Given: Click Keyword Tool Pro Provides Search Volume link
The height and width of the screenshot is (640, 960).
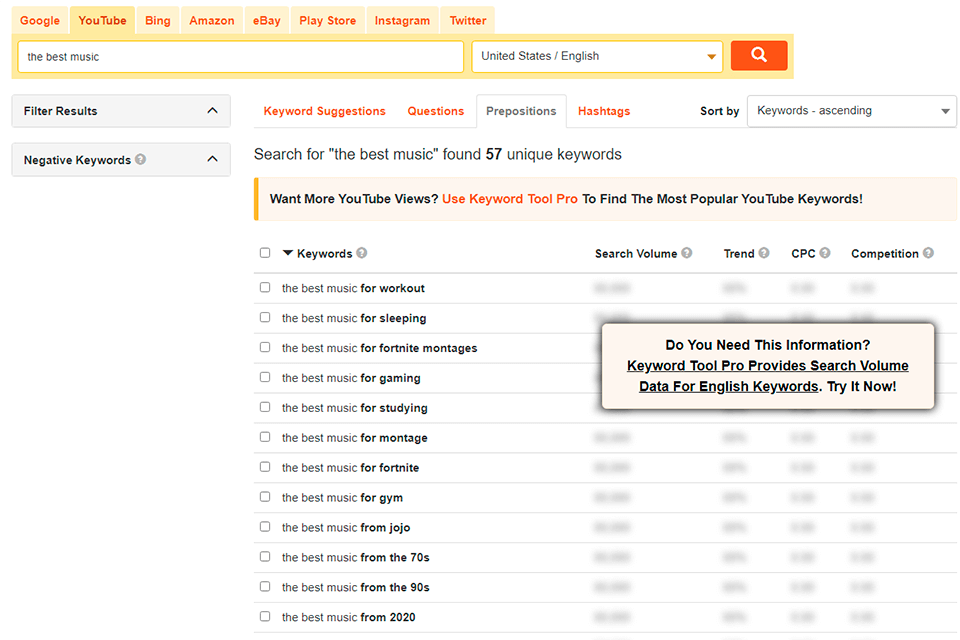Looking at the screenshot, I should click(x=767, y=366).
